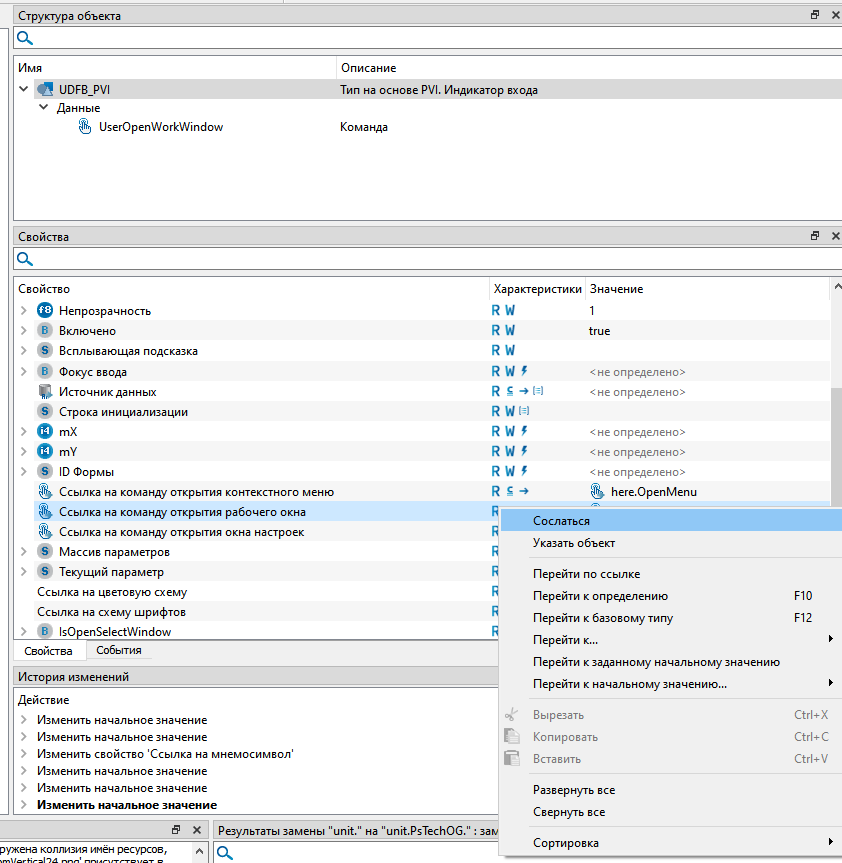Click the Свойства panel search field
842x863 pixels.
(420, 260)
